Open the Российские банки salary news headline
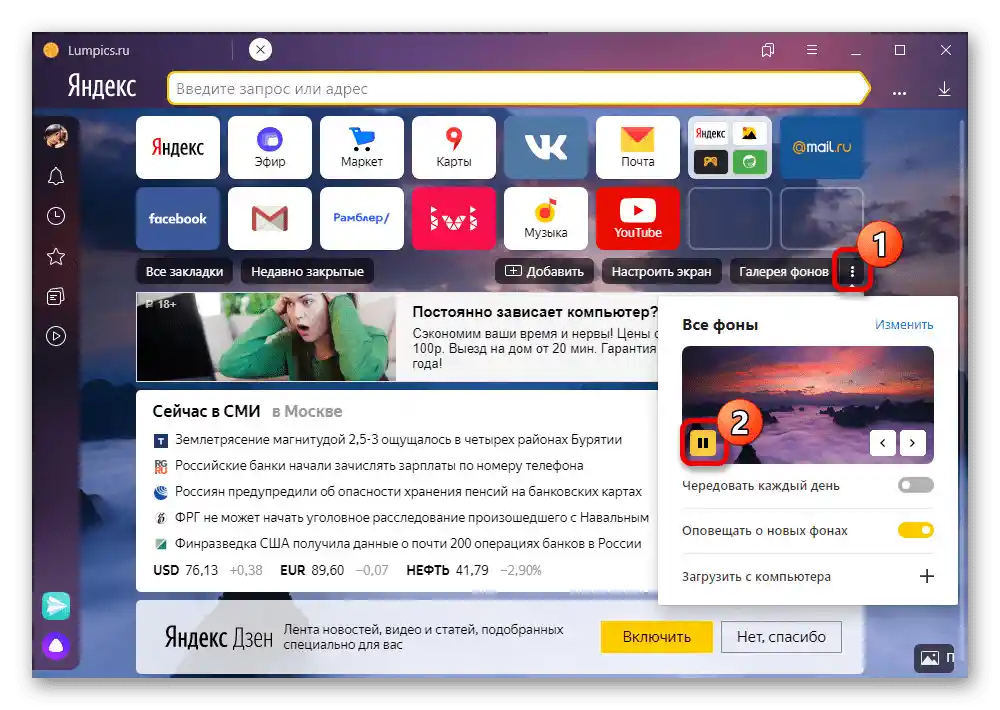The height and width of the screenshot is (710, 1000). (379, 466)
